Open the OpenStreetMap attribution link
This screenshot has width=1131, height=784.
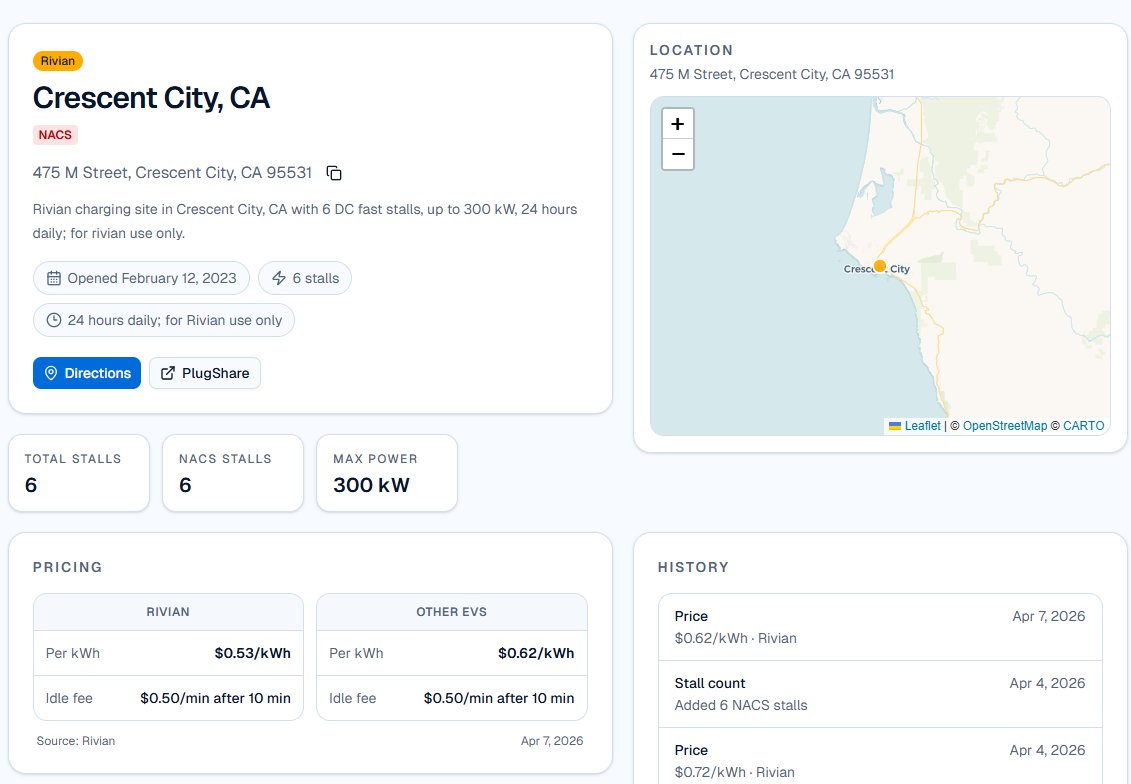1004,426
